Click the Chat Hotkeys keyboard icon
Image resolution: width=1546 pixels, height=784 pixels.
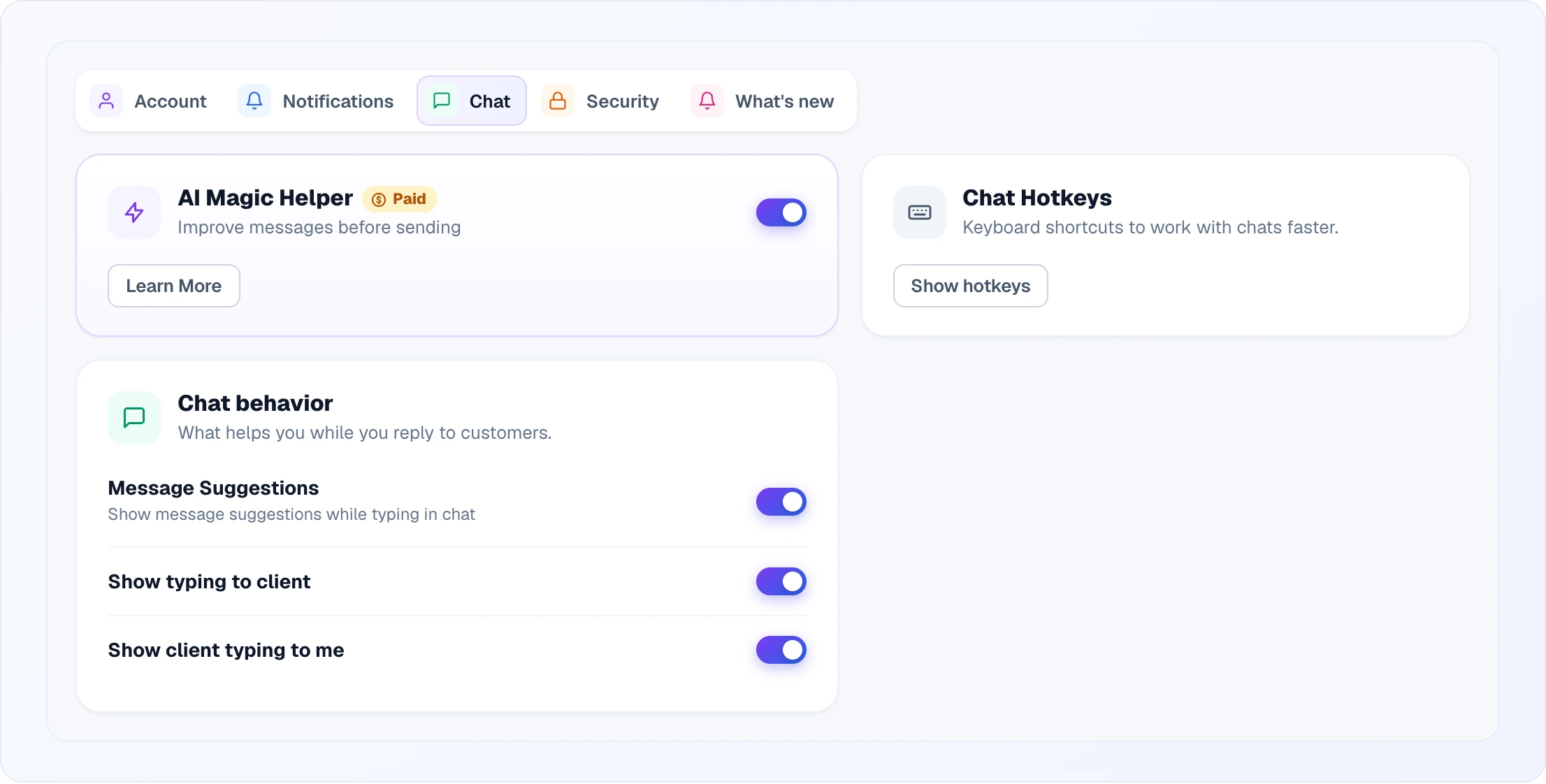920,212
